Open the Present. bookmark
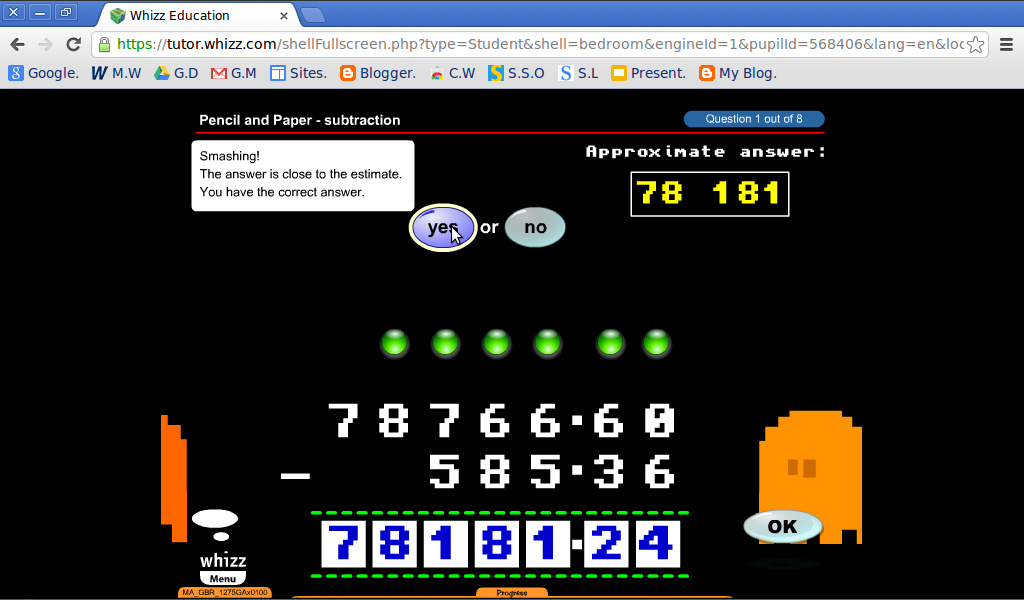 [x=648, y=73]
